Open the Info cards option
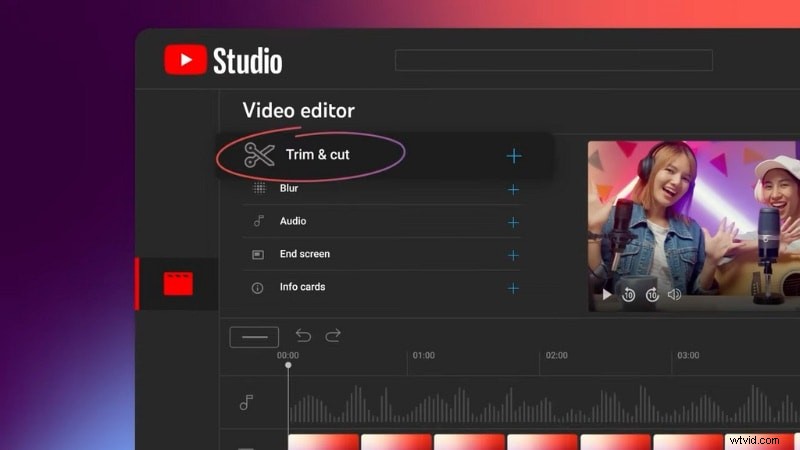 (x=302, y=287)
